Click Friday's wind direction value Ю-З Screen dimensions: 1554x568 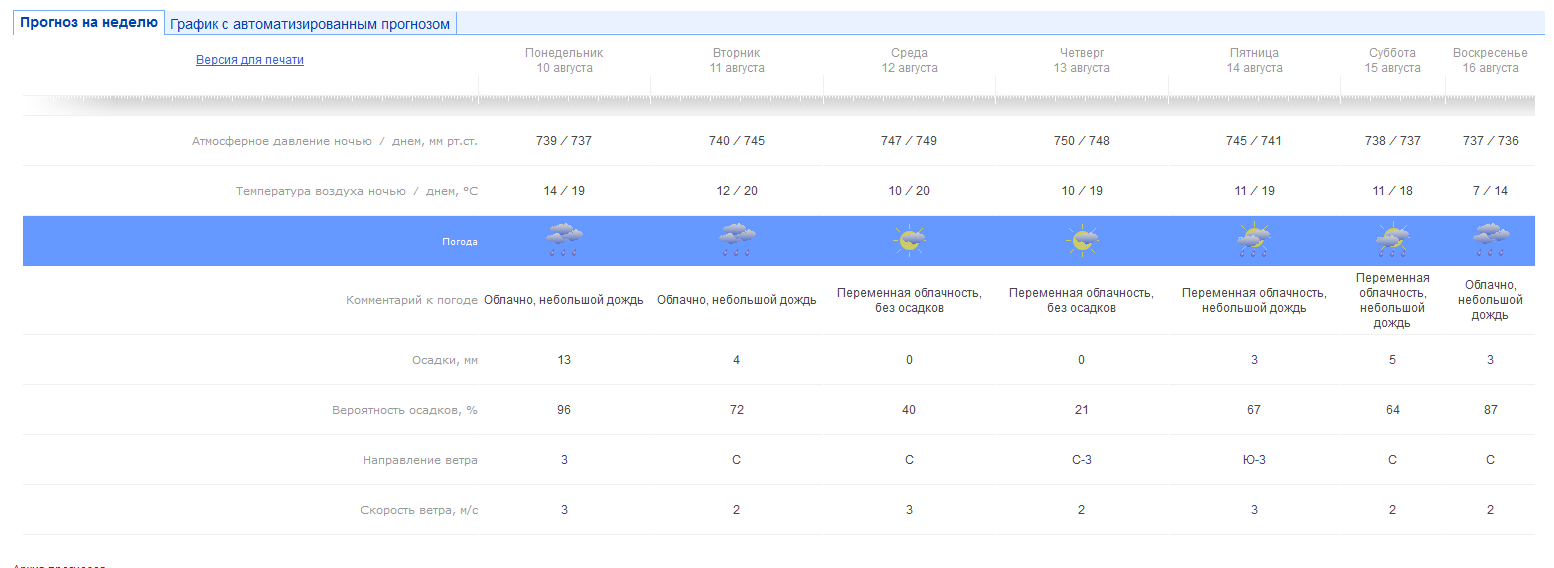click(1254, 460)
